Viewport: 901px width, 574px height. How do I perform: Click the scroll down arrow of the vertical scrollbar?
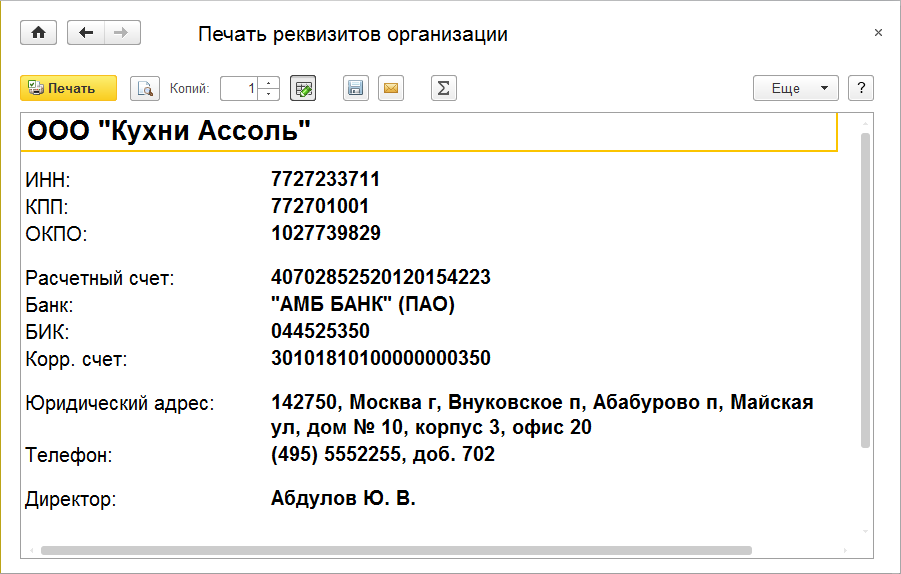click(x=865, y=532)
